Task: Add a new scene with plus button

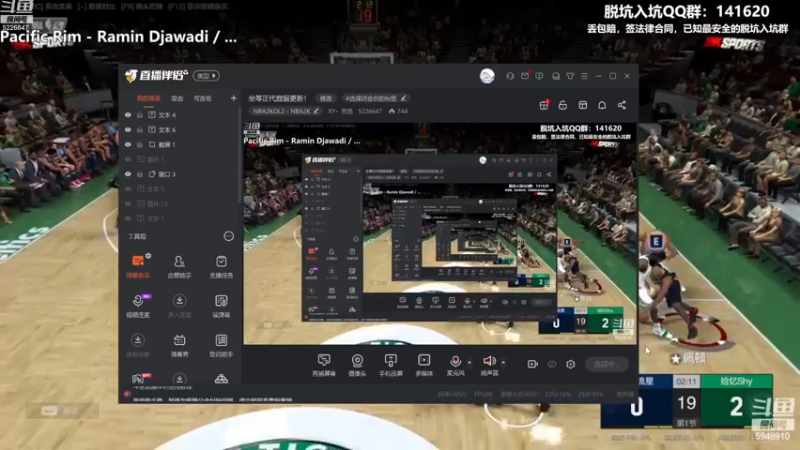Action: [233, 98]
